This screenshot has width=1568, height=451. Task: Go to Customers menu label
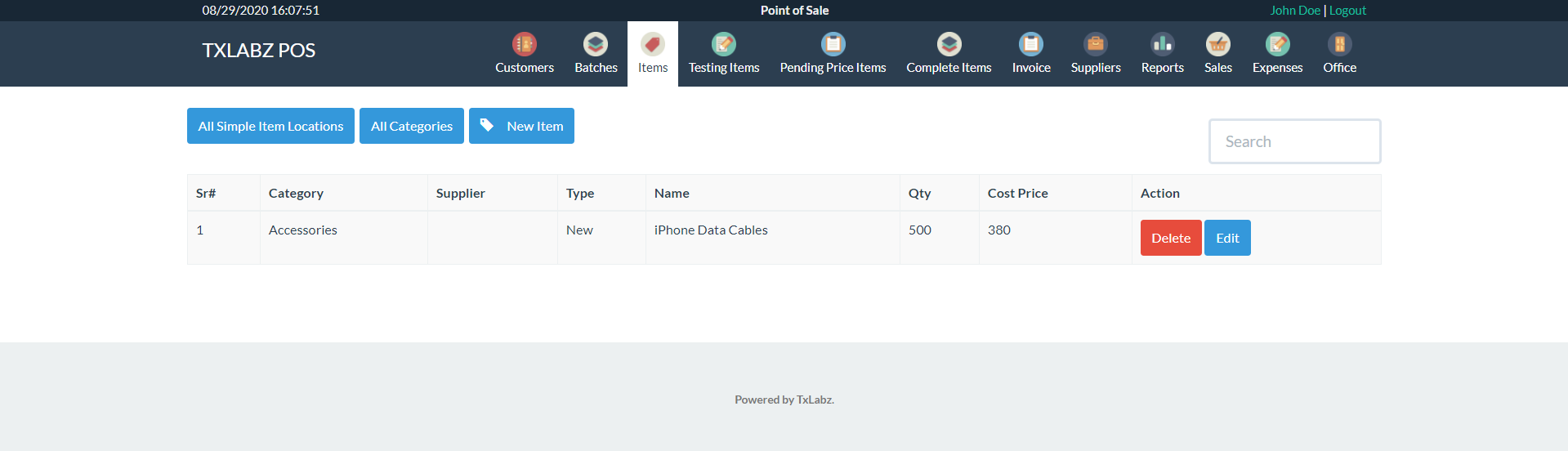point(525,68)
